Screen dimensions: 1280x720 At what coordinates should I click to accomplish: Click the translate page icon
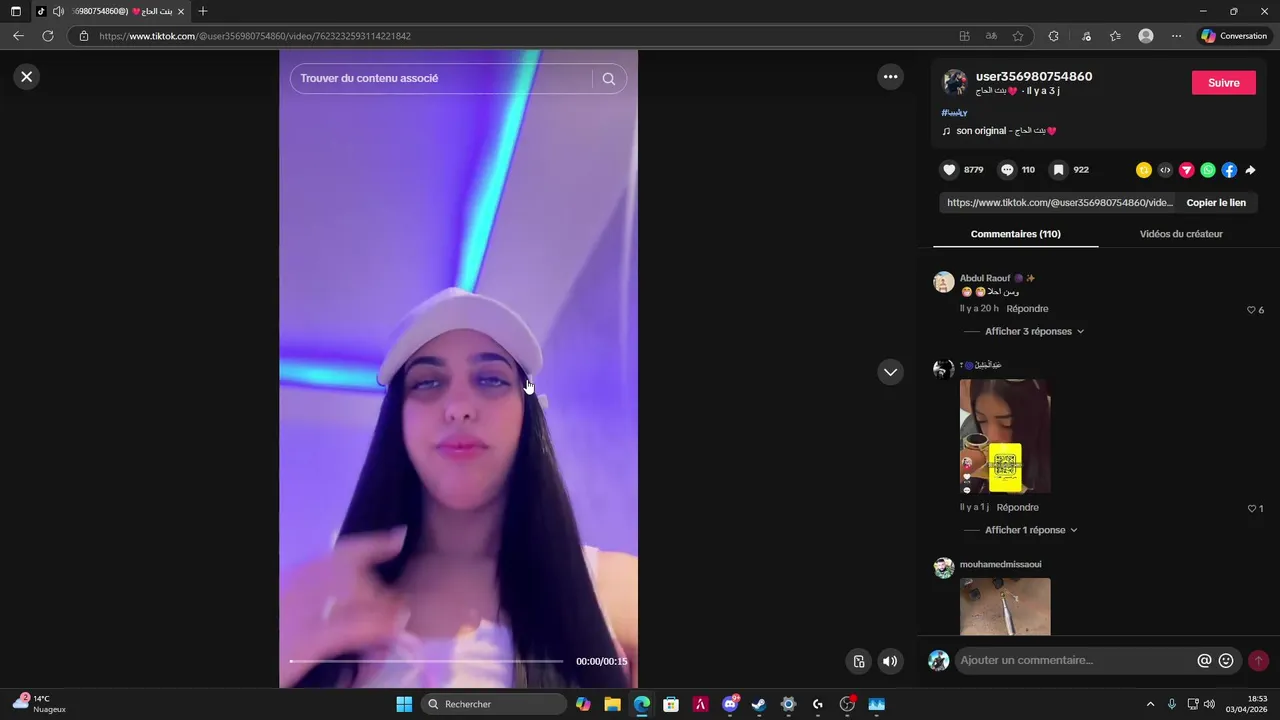(991, 36)
